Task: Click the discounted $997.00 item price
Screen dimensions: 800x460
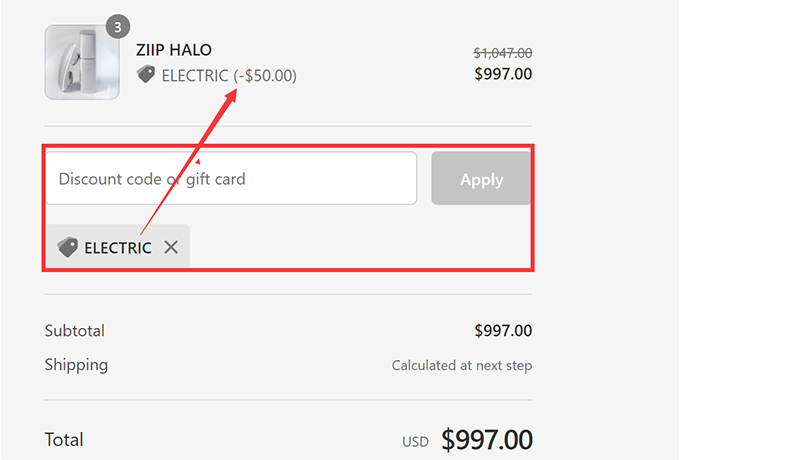Action: click(503, 74)
